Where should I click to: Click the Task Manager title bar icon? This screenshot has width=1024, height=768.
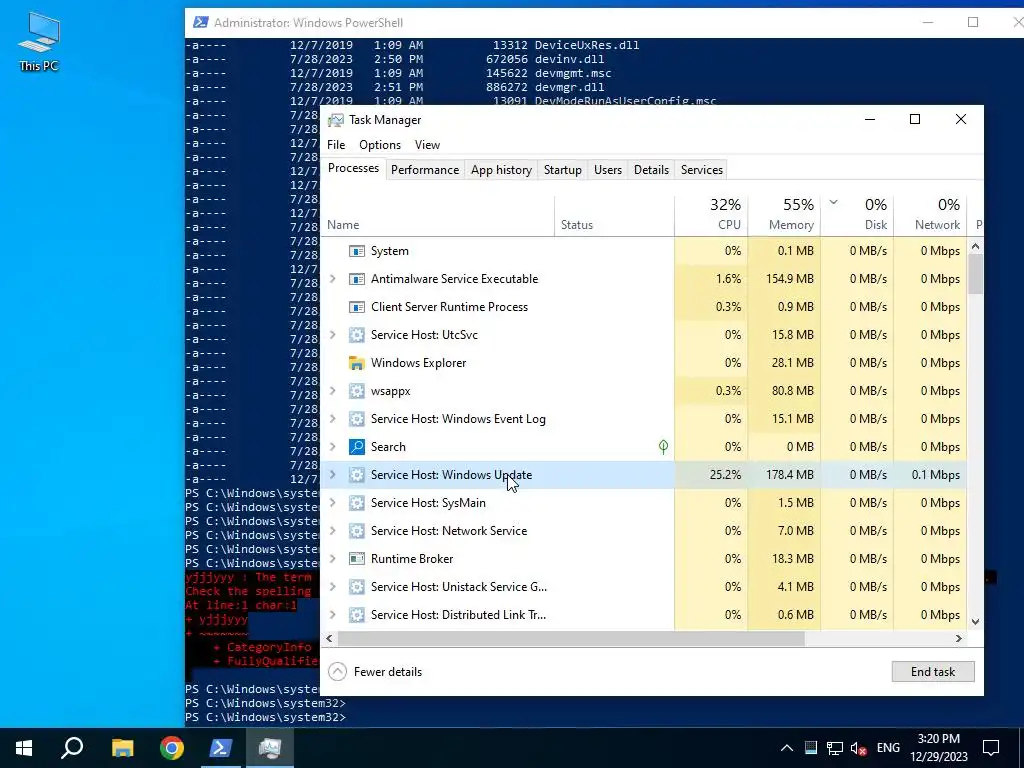pyautogui.click(x=336, y=120)
